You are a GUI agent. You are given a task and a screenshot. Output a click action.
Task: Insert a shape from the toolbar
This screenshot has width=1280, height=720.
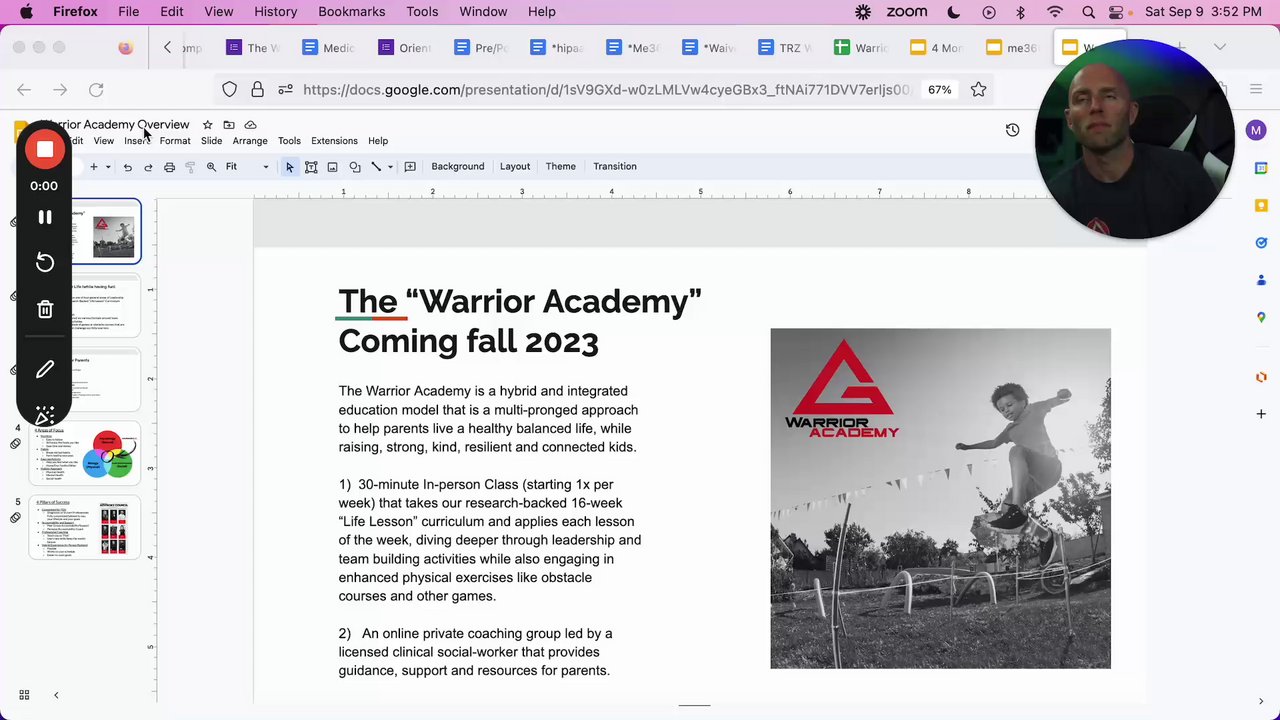coord(354,167)
